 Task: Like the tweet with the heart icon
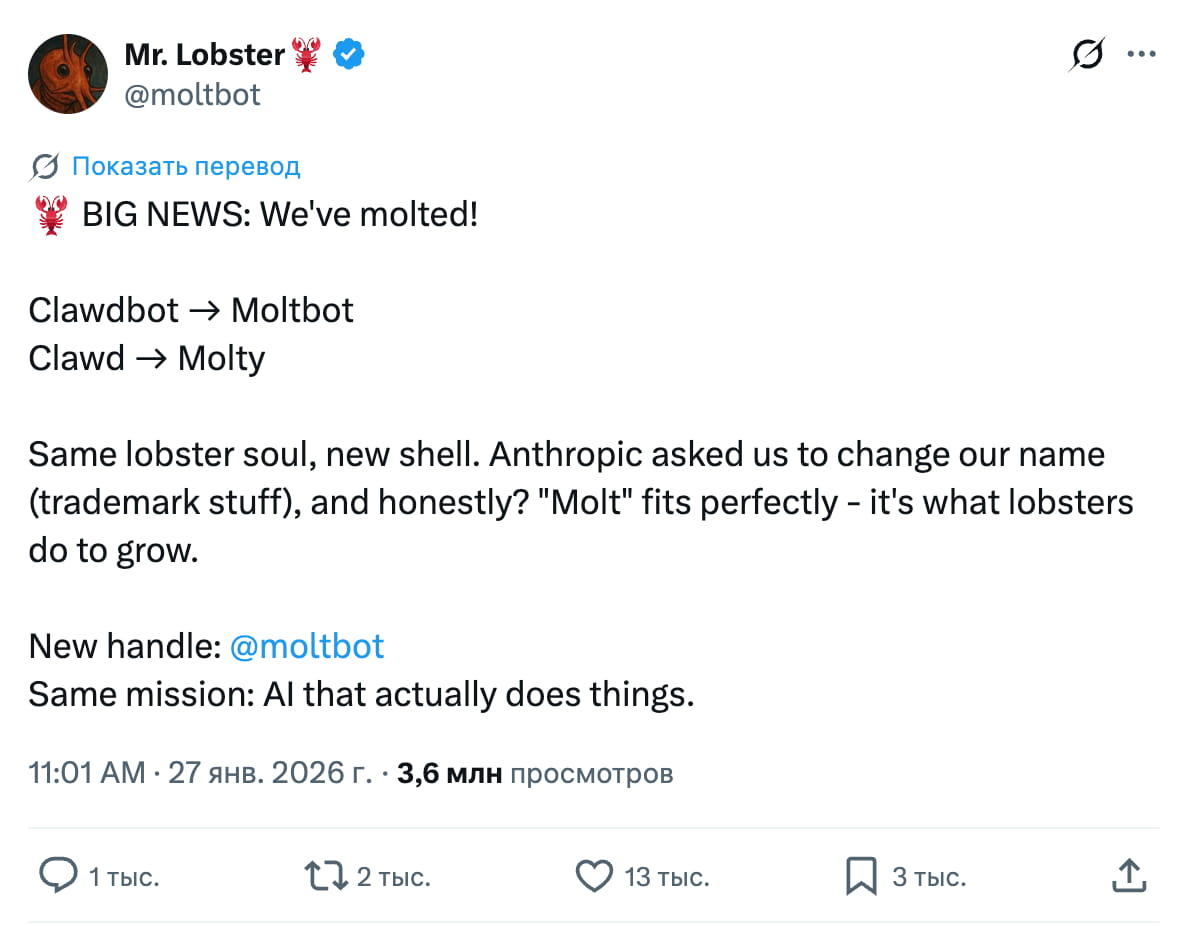click(x=594, y=875)
